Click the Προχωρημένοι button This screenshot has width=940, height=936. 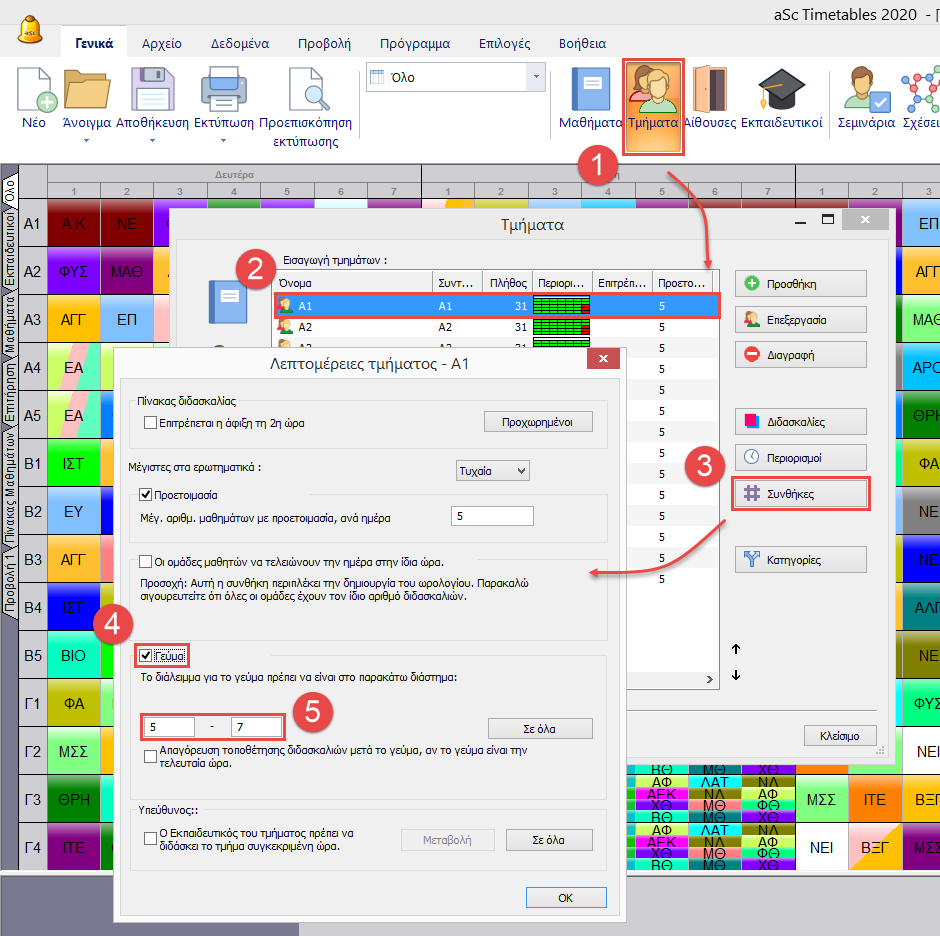[538, 422]
